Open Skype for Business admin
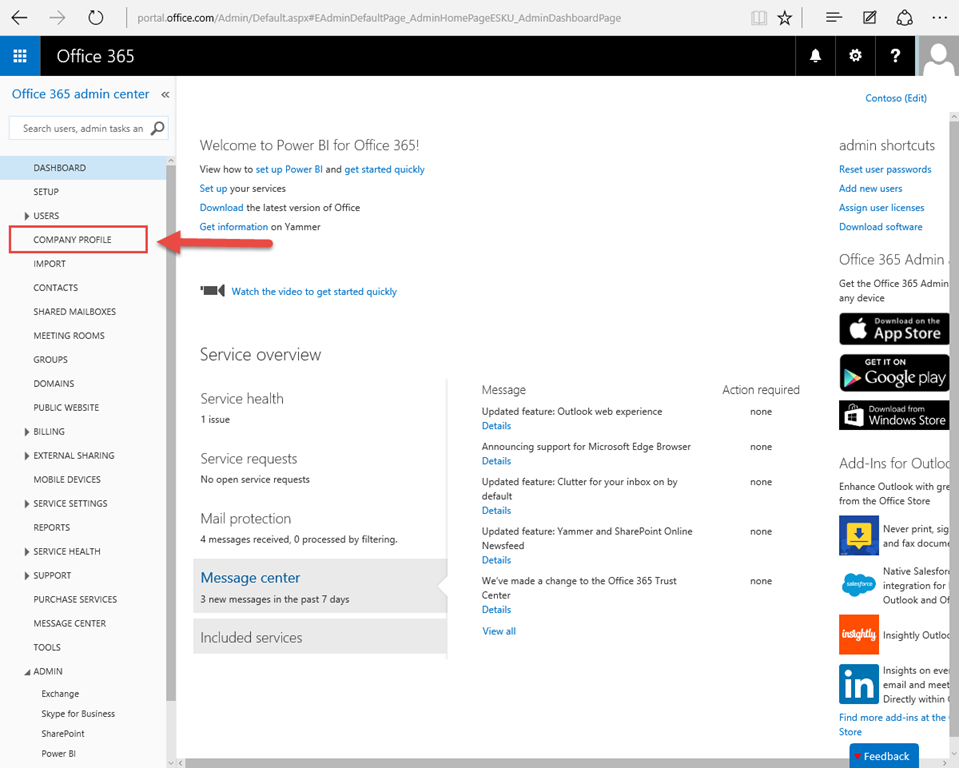 tap(78, 714)
